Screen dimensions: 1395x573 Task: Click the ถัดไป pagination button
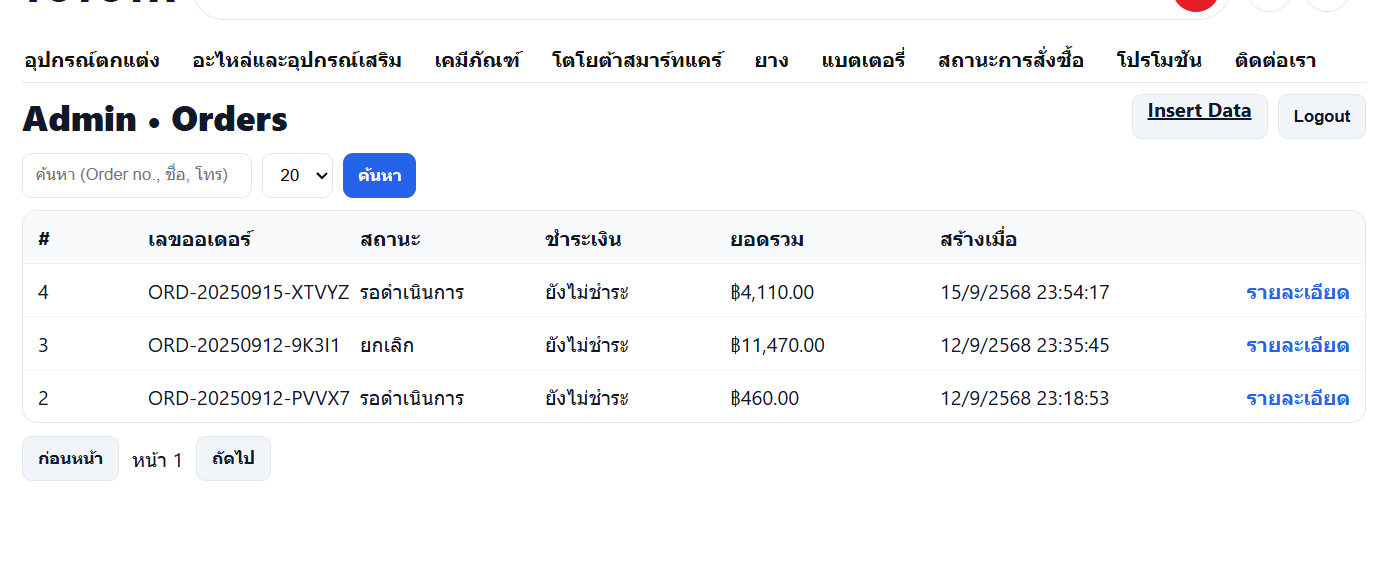pos(233,458)
